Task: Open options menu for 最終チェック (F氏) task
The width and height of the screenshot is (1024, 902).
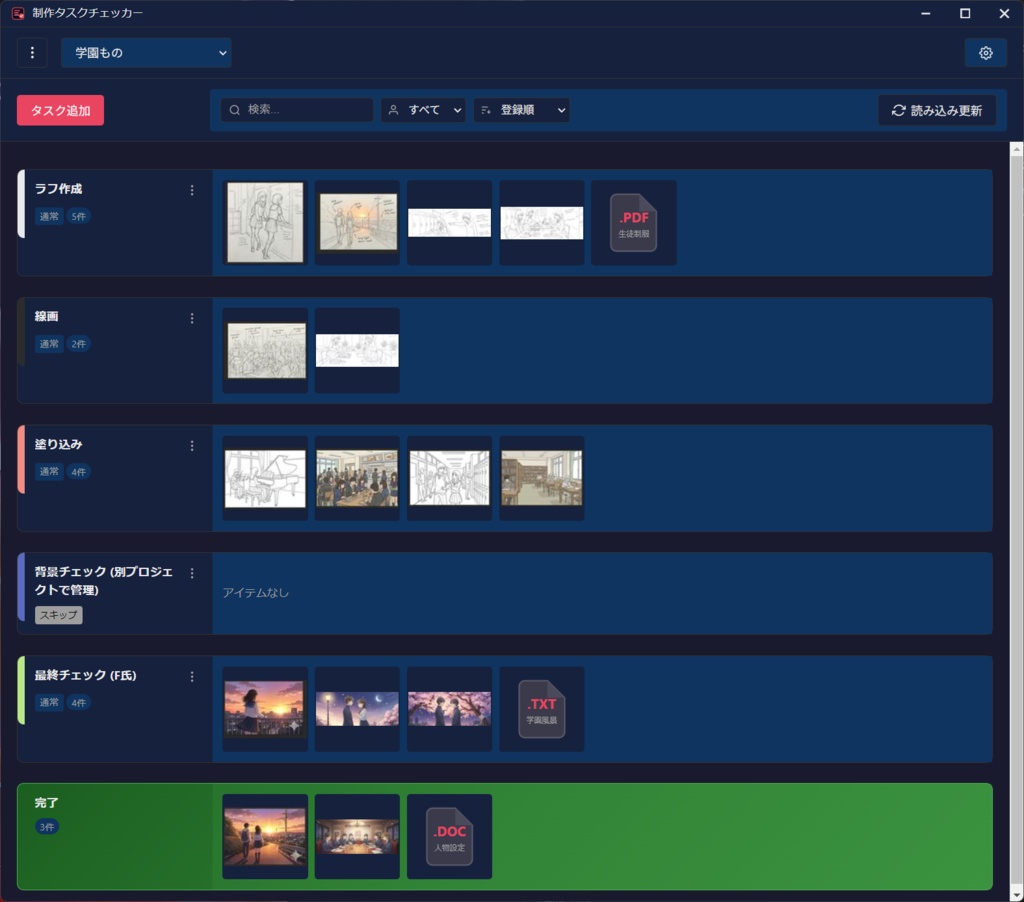Action: coord(192,677)
